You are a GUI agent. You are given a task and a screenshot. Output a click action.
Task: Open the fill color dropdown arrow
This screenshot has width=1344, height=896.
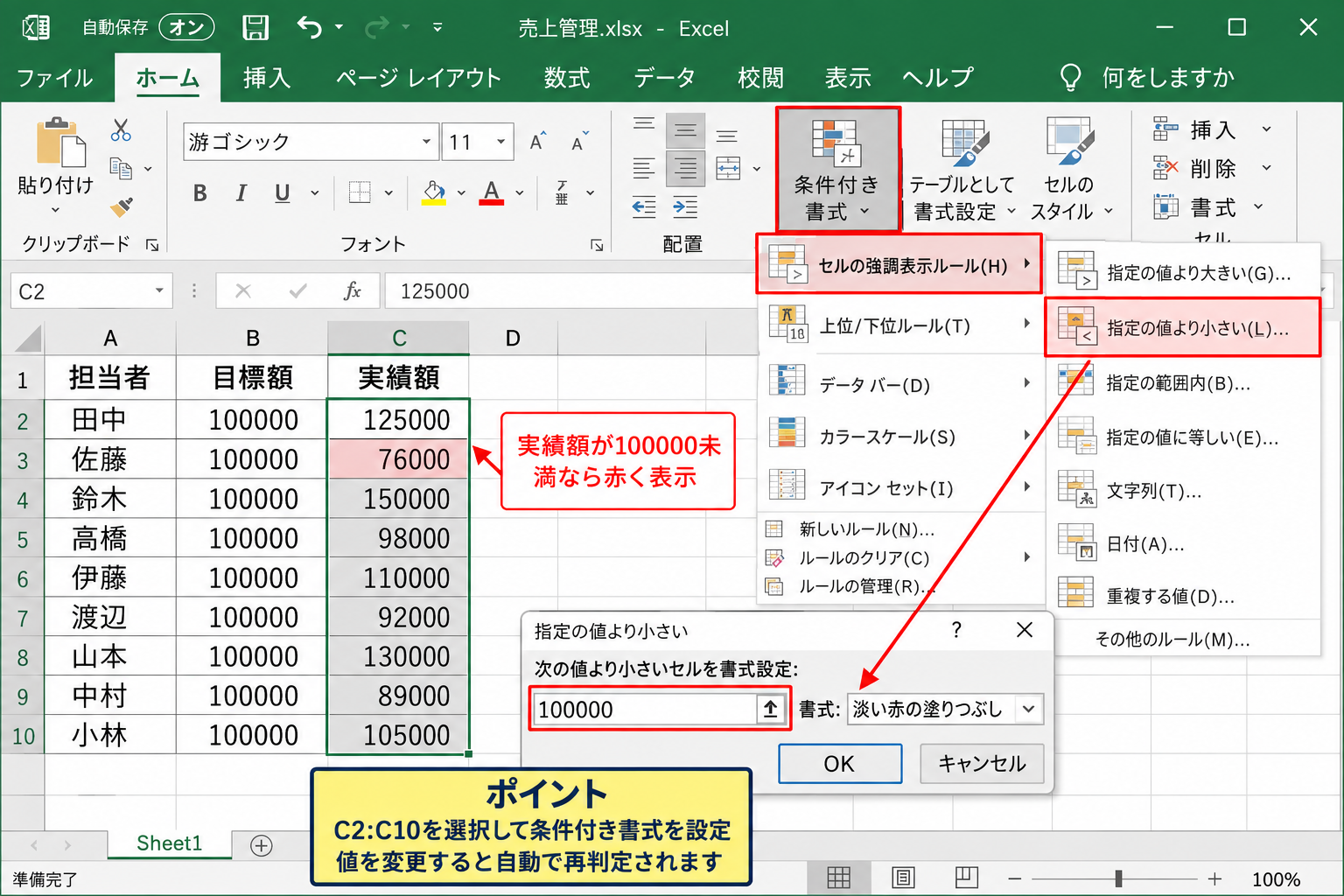coord(461,193)
